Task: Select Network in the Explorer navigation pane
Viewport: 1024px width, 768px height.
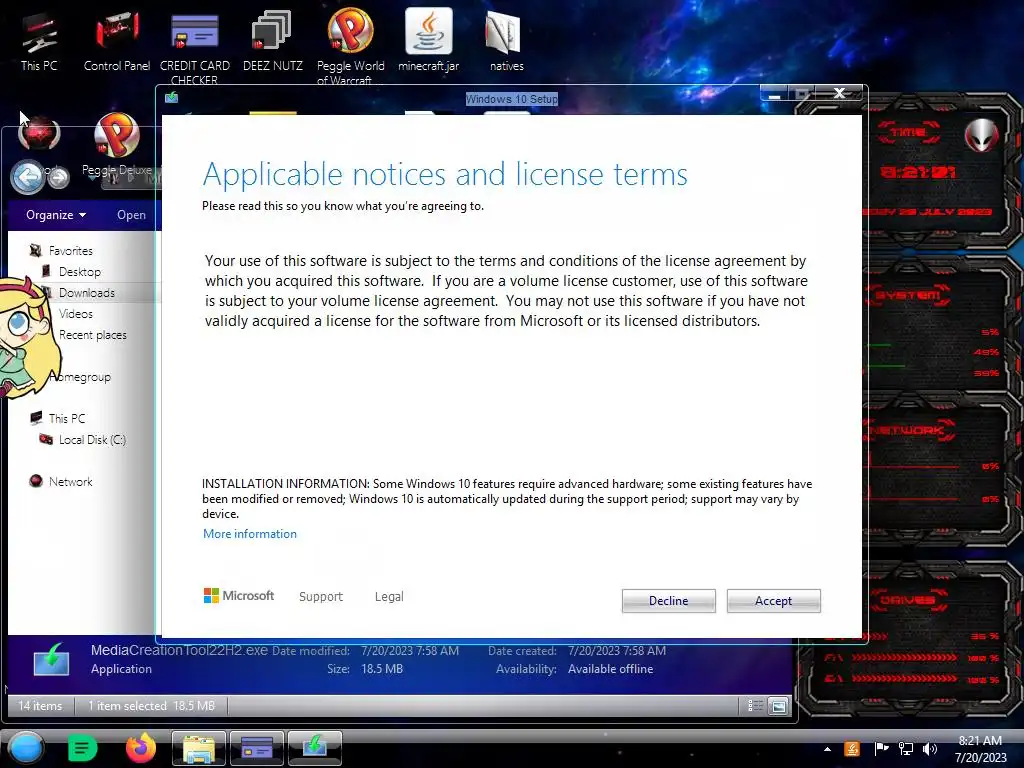Action: tap(71, 481)
